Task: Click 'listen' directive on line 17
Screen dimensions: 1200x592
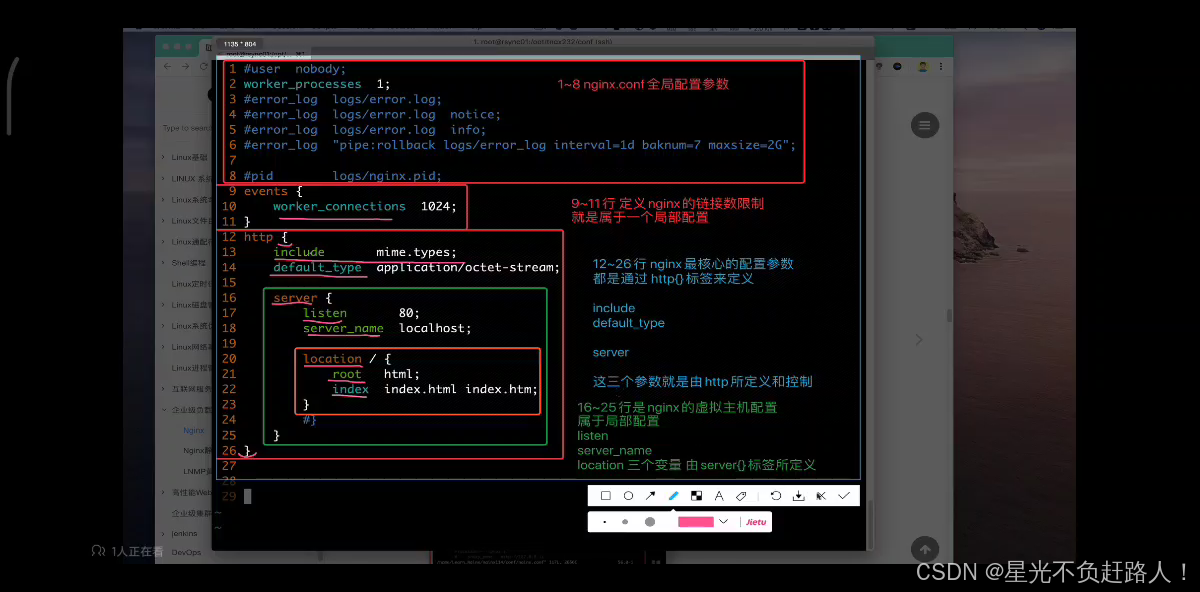Action: click(325, 313)
